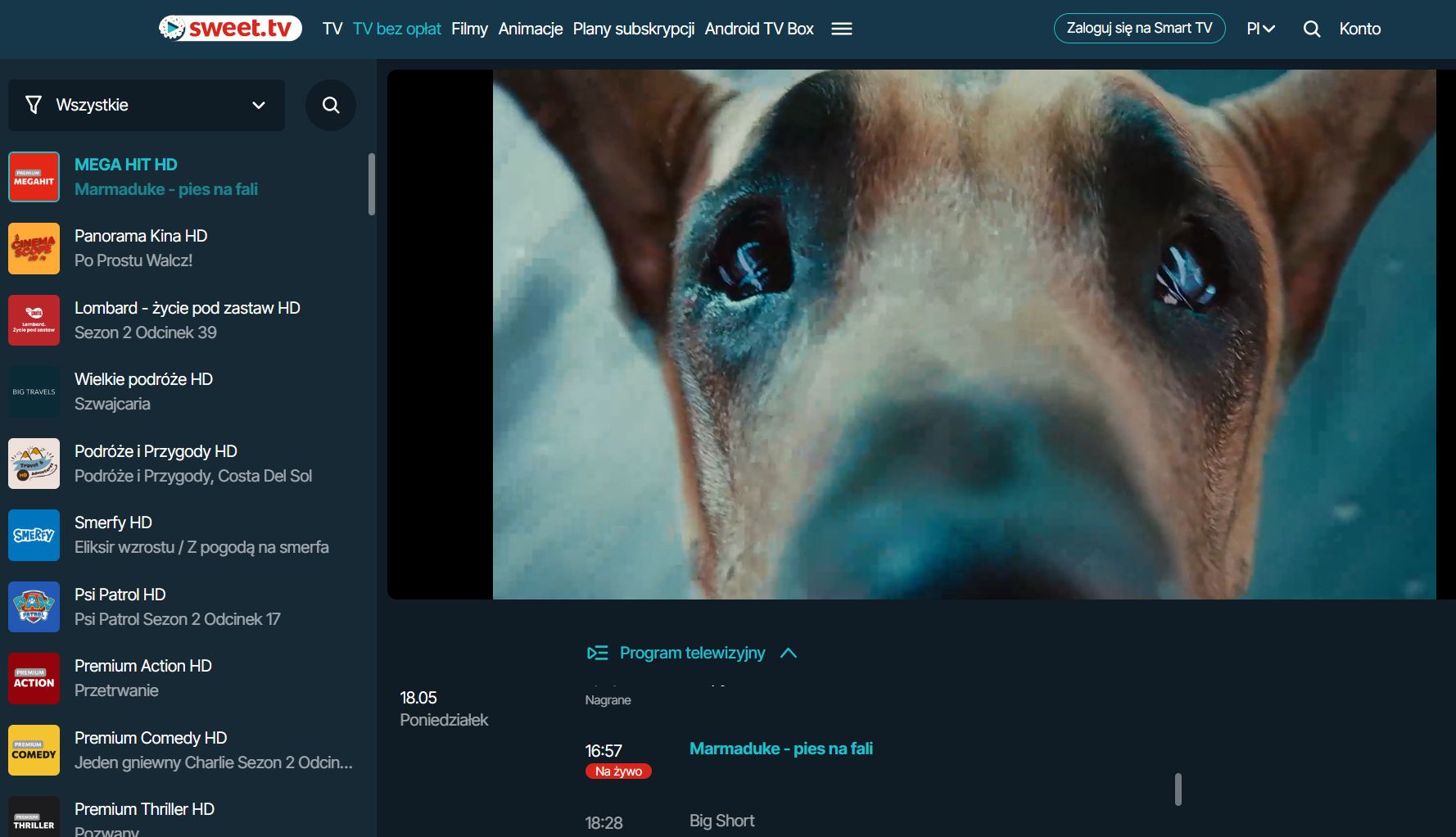Select the Premium Action channel logo
The image size is (1456, 837).
[x=34, y=678]
